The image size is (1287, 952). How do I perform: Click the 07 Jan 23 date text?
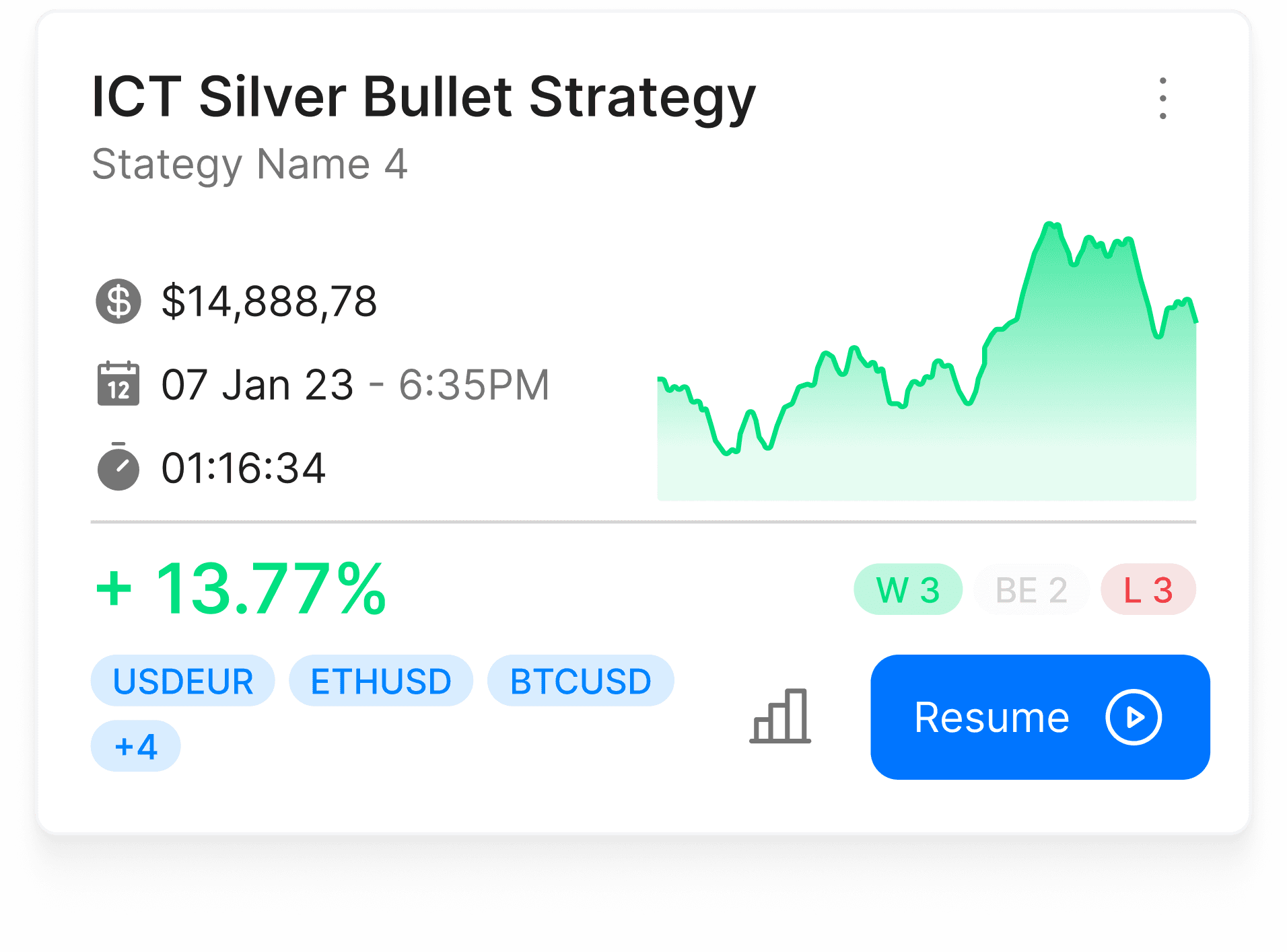(257, 384)
